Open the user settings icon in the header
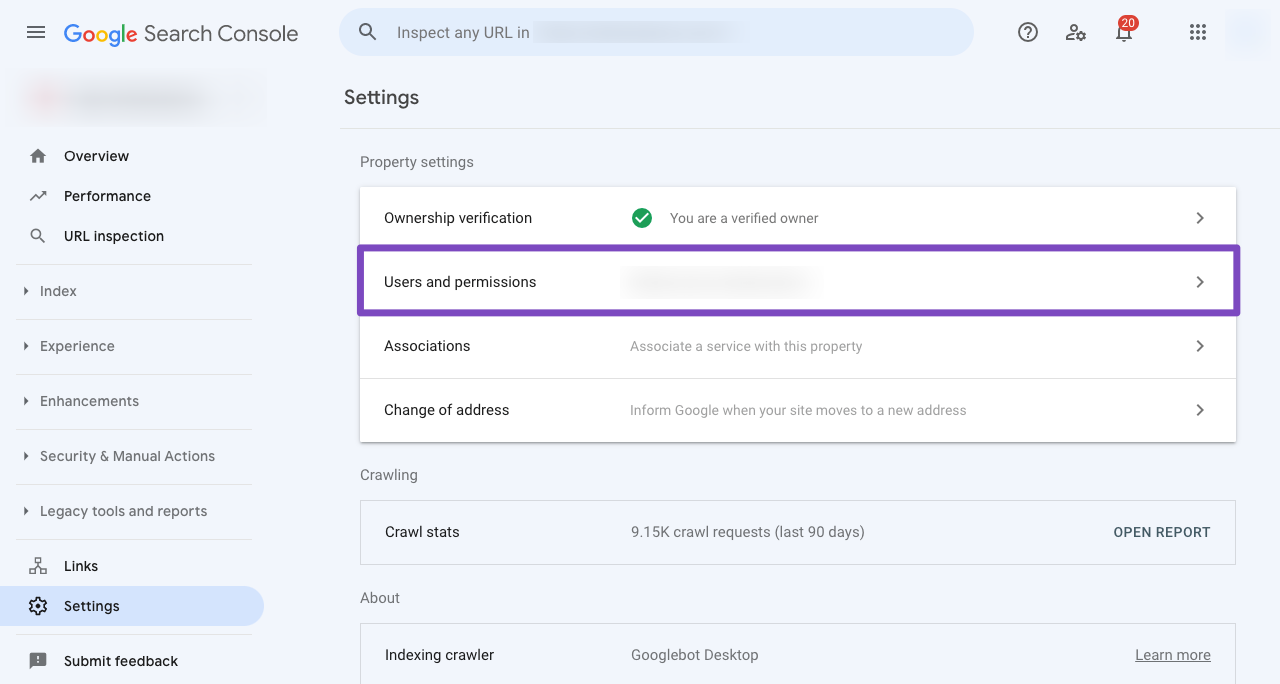This screenshot has width=1280, height=684. pyautogui.click(x=1076, y=32)
